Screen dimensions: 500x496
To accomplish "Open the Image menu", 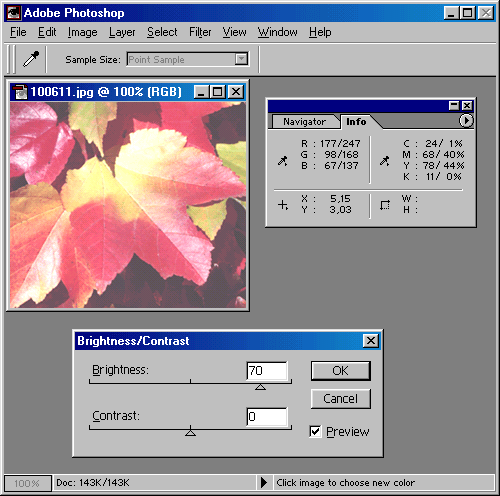I will [83, 32].
